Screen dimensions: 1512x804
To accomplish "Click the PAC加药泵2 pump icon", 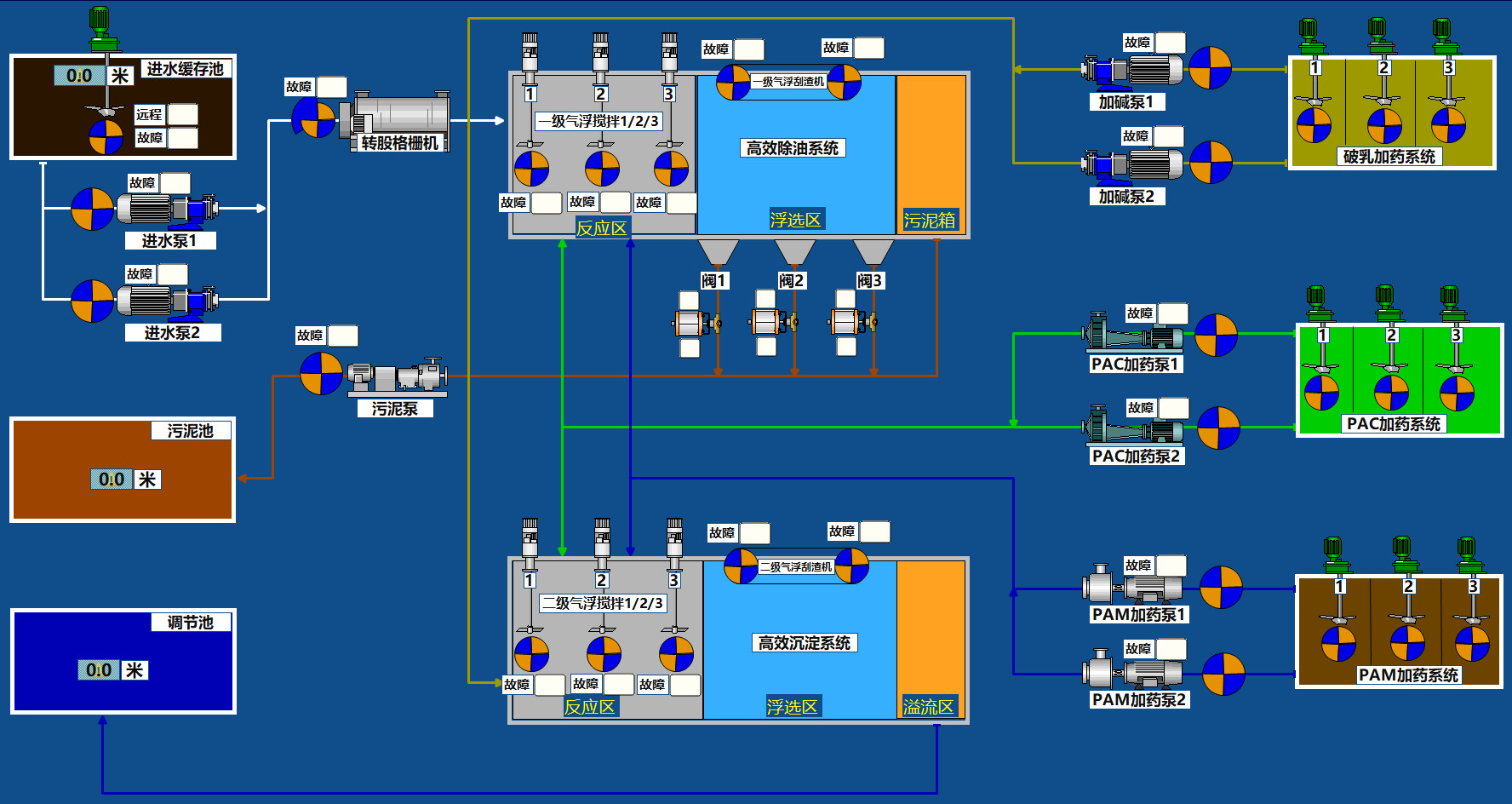I will pos(1133,427).
